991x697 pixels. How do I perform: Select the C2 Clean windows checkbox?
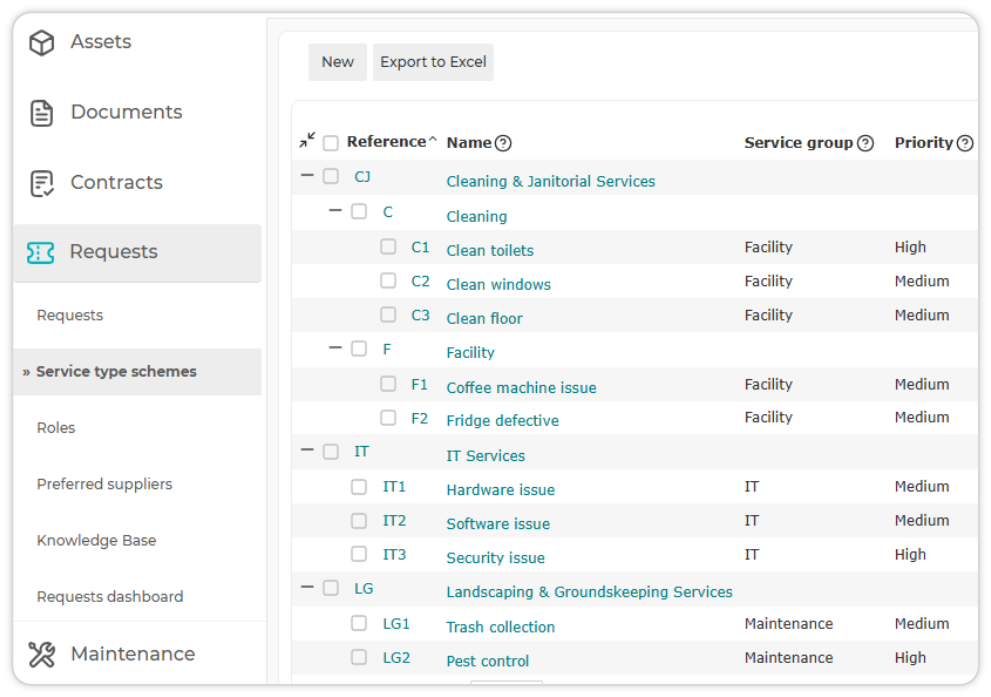click(388, 281)
